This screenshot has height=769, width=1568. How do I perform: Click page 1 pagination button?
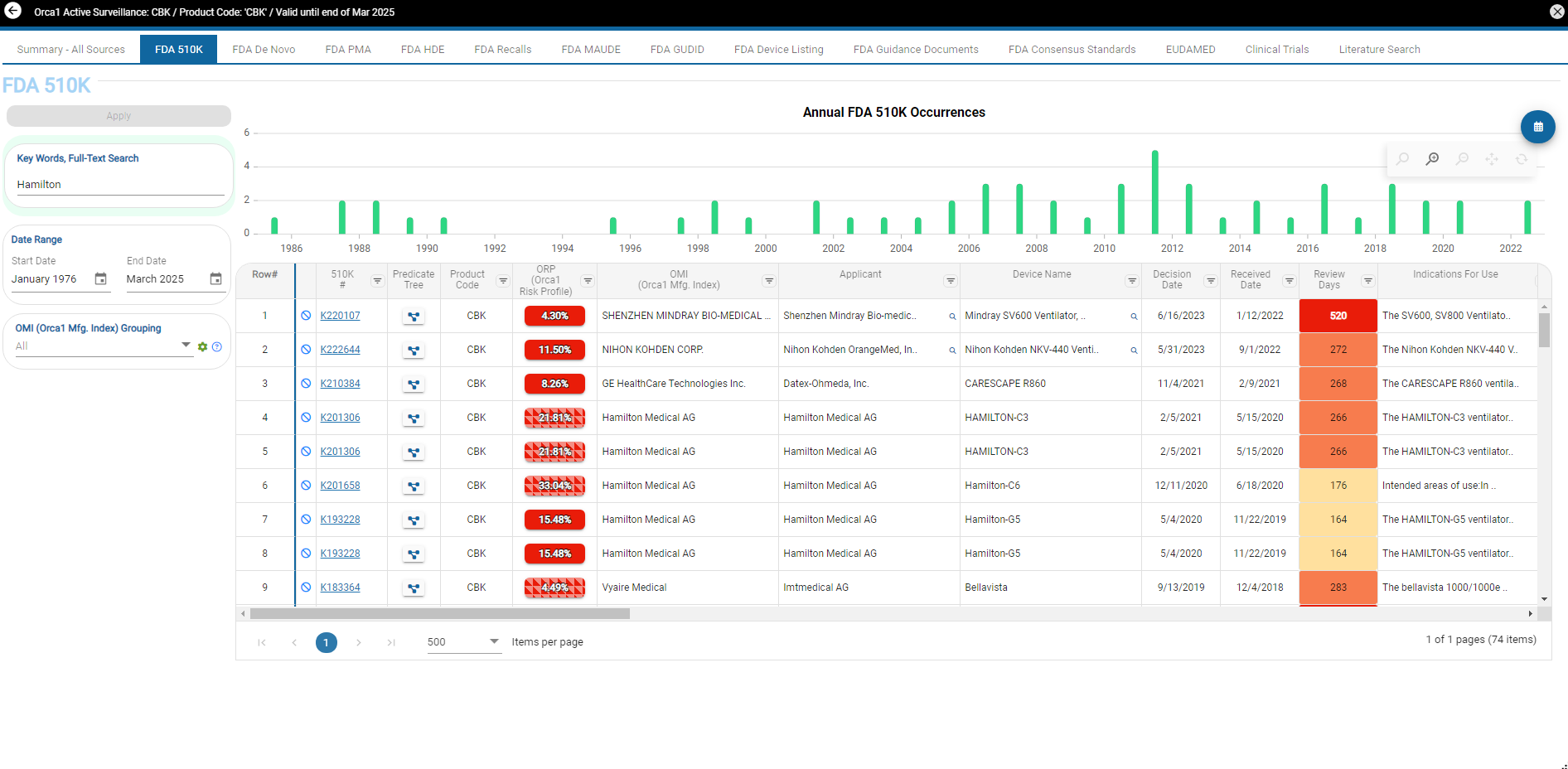coord(327,642)
